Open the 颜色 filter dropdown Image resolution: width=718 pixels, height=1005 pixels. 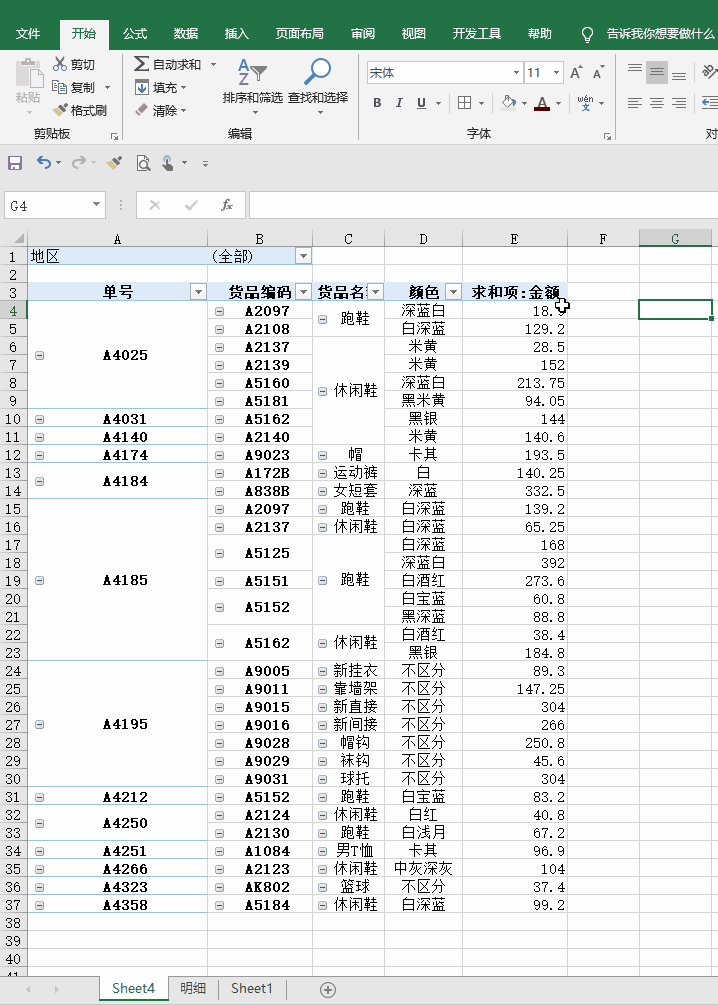pos(453,292)
